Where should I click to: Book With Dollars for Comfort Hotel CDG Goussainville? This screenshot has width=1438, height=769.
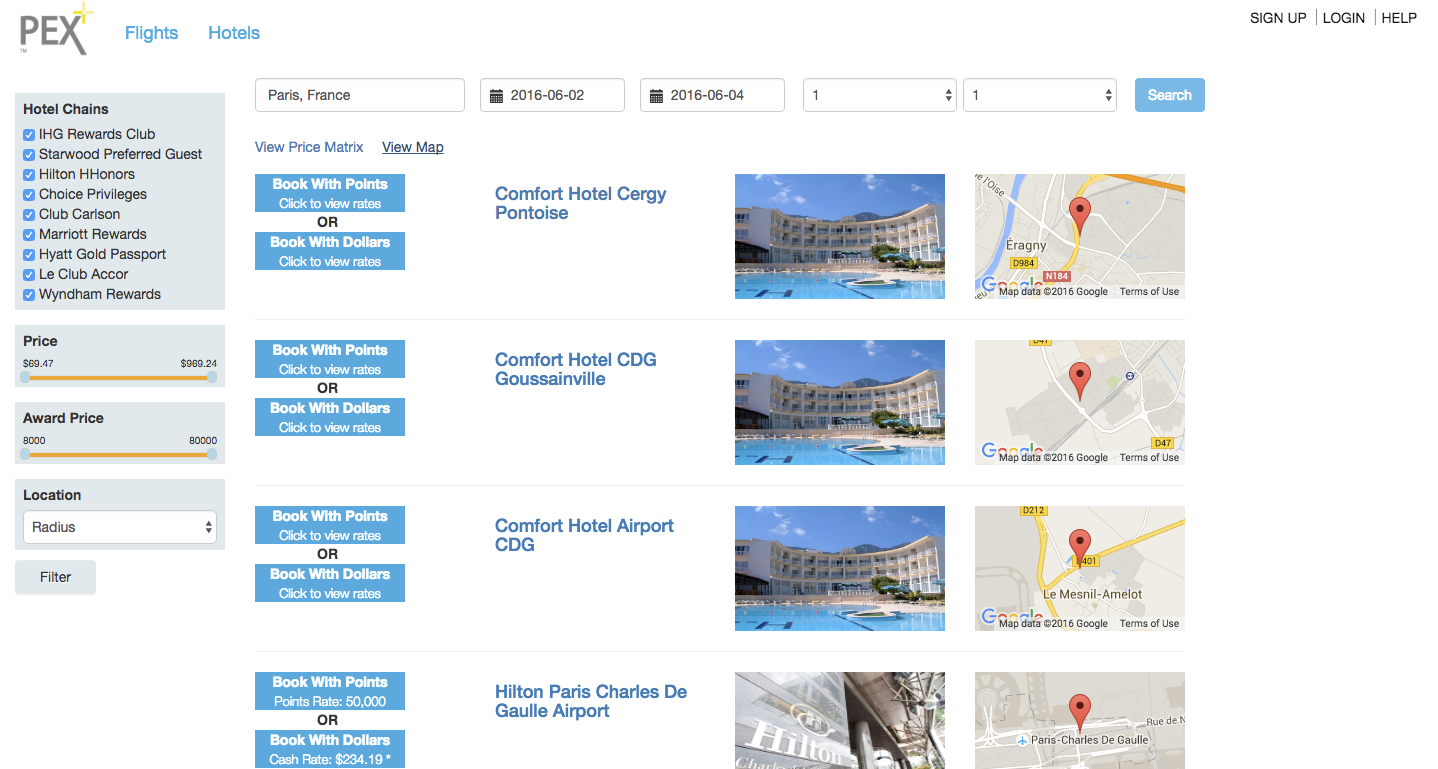point(330,417)
